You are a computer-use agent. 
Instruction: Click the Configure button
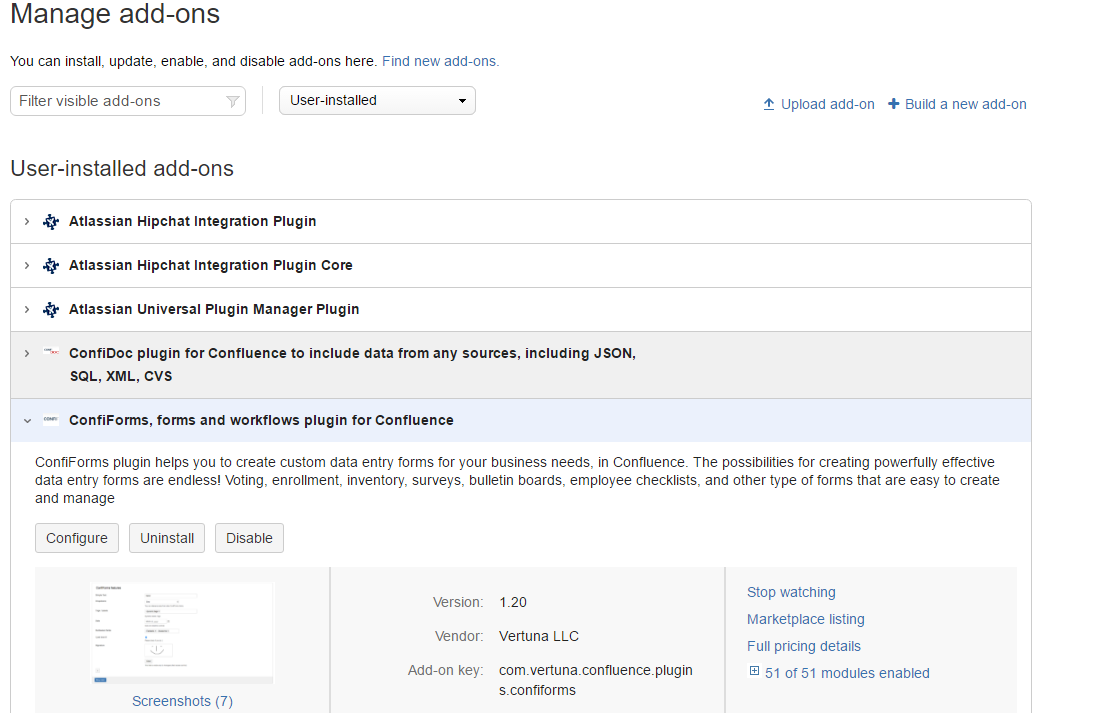pos(77,538)
